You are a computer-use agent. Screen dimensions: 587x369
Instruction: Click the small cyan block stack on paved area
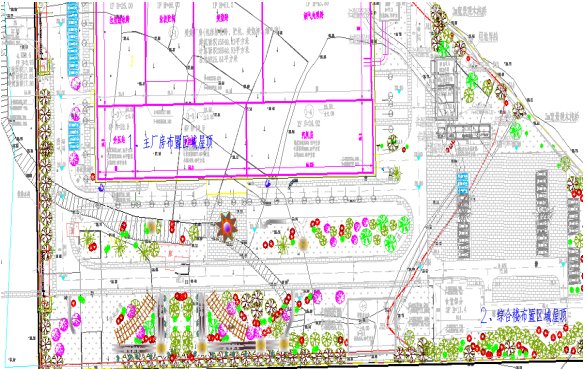(x=463, y=184)
